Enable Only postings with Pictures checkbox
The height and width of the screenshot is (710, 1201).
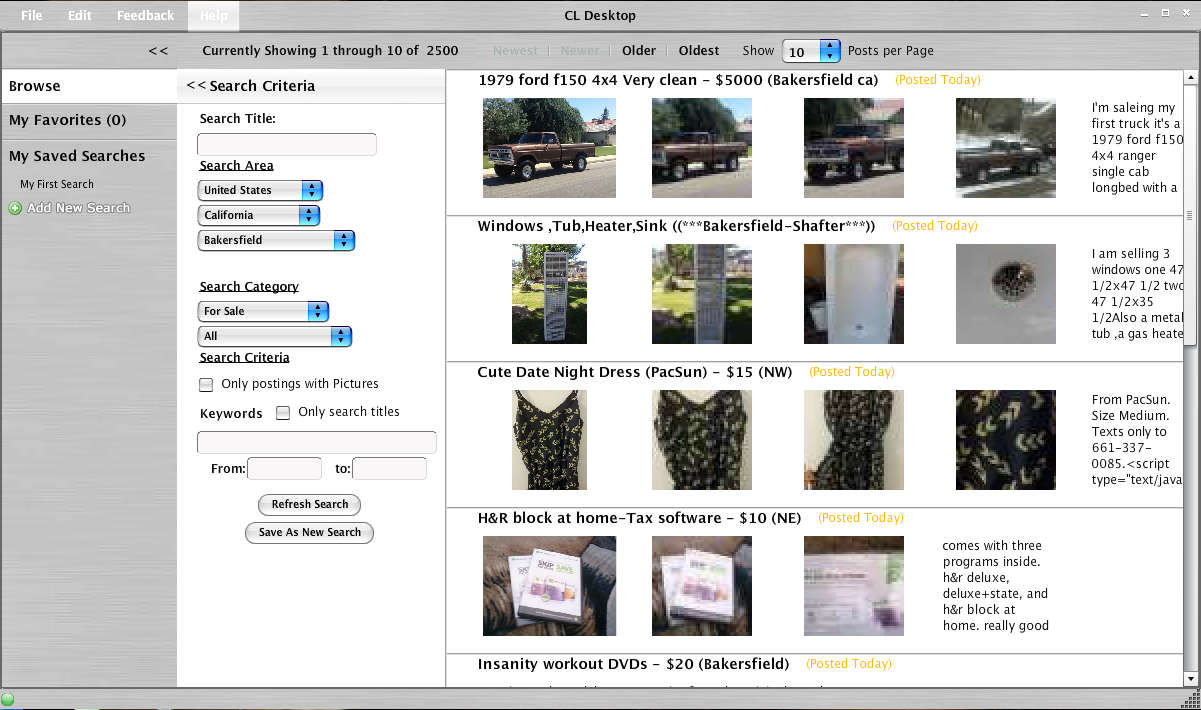click(x=207, y=384)
